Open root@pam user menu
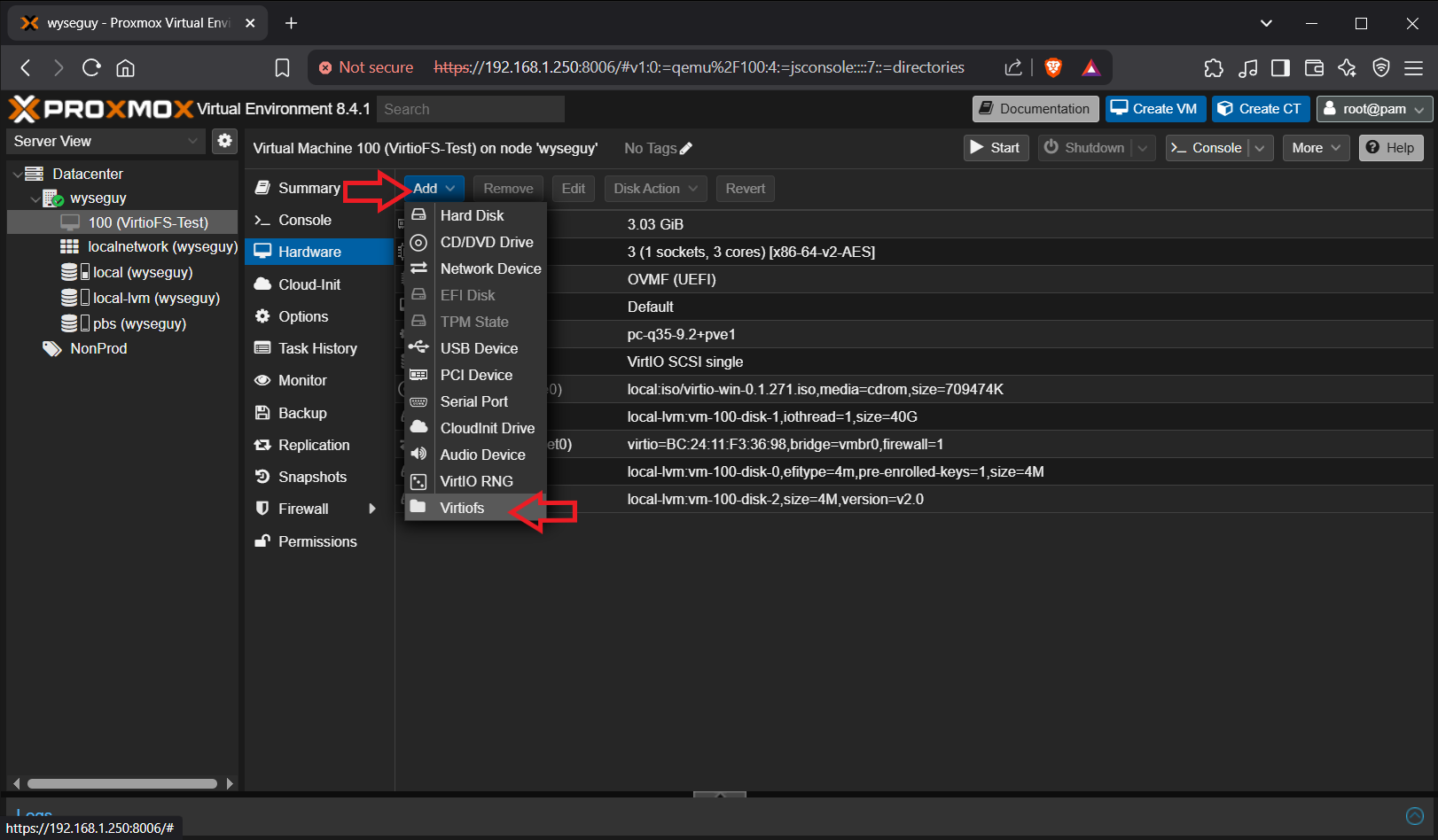This screenshot has height=840, width=1438. coord(1374,109)
